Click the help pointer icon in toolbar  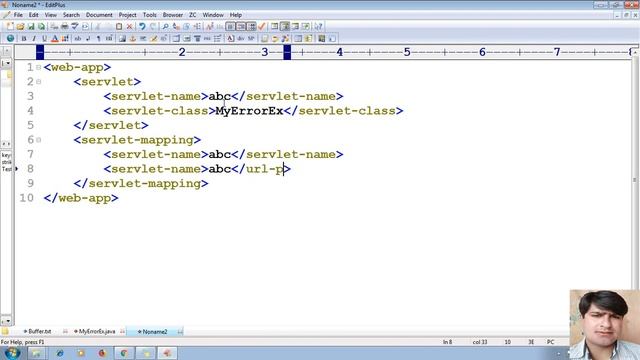tap(318, 27)
